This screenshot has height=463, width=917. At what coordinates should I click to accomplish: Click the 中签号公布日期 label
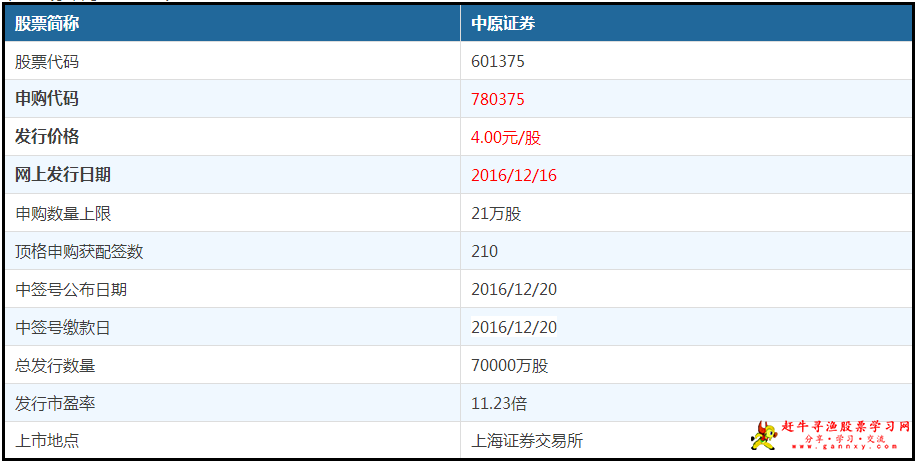71,289
